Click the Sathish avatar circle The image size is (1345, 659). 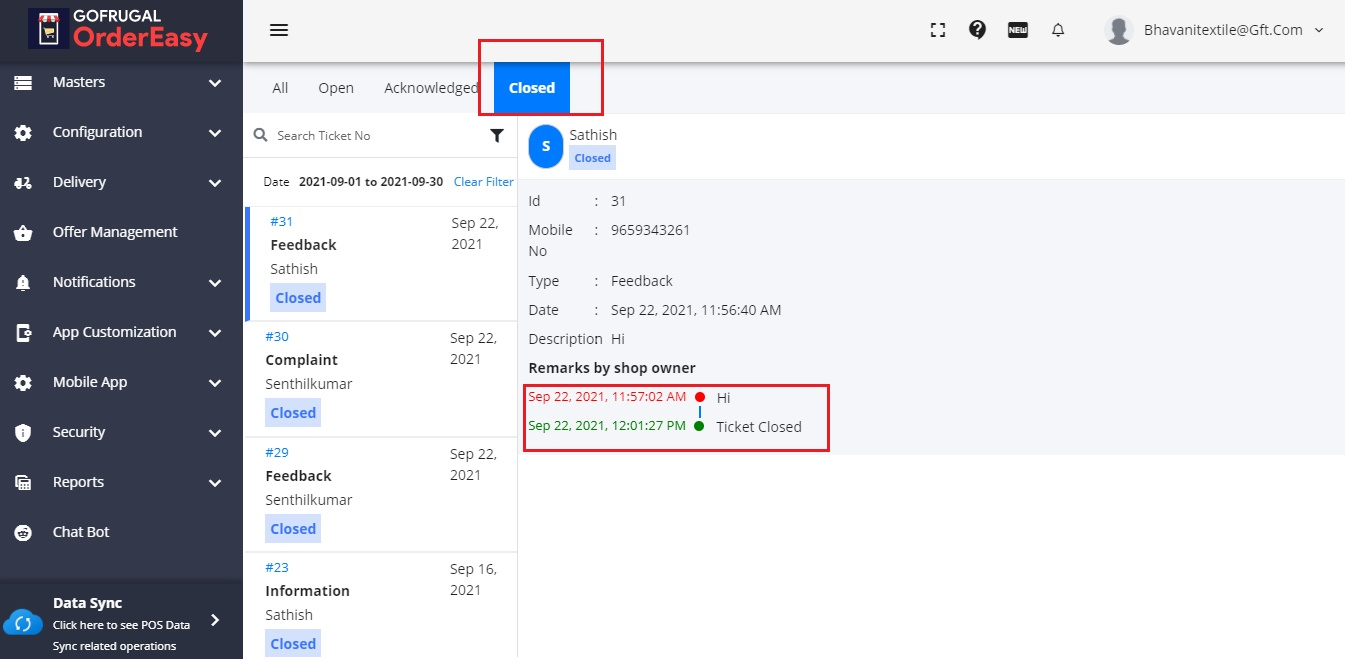(545, 146)
